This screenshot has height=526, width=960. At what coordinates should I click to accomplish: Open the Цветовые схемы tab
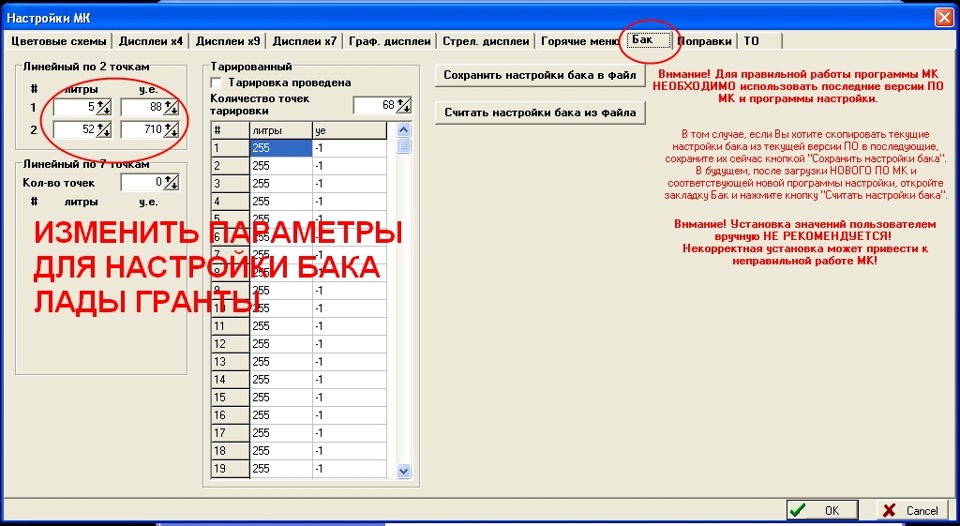pos(59,41)
